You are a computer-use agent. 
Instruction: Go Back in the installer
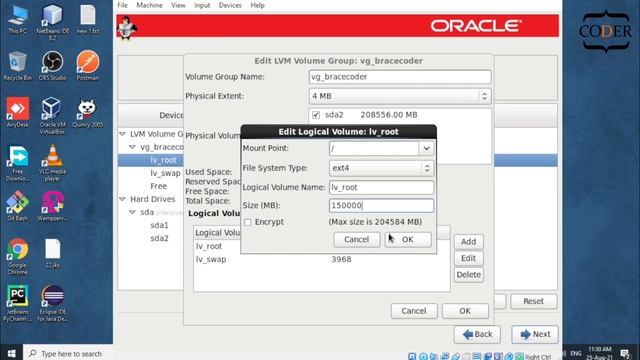tap(477, 334)
